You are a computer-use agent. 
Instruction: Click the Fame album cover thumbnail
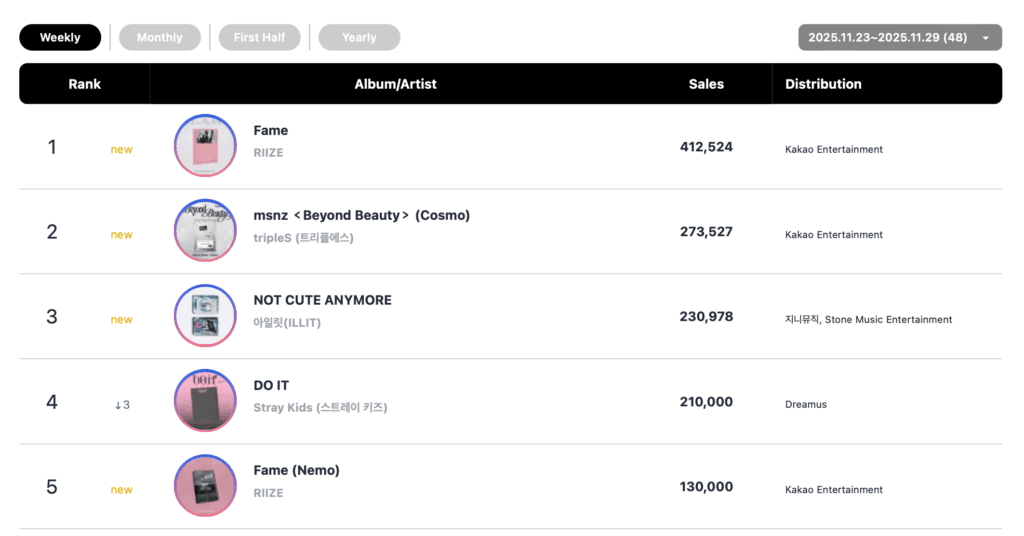coord(205,147)
